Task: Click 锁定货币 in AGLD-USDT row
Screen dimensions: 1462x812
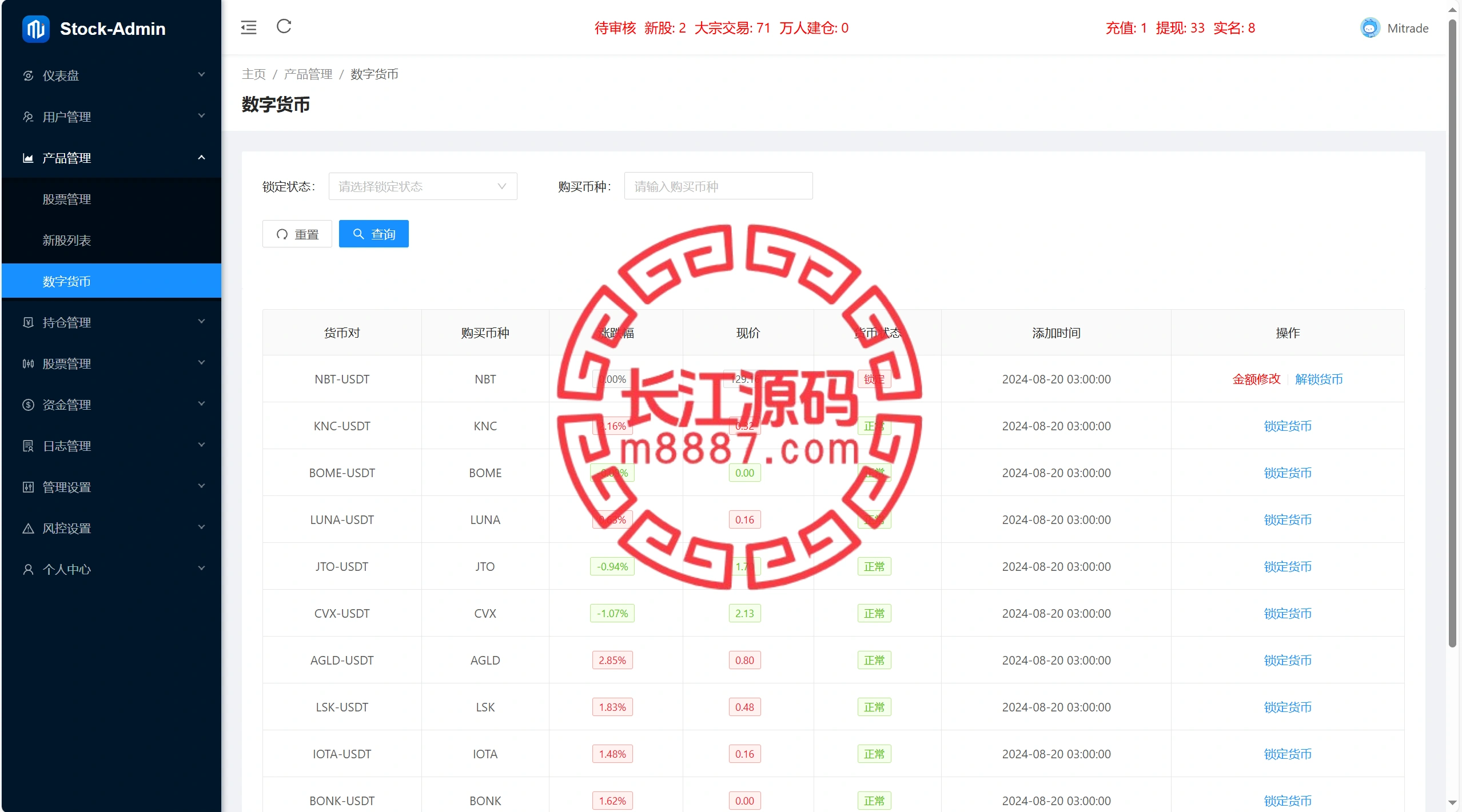Action: 1288,660
